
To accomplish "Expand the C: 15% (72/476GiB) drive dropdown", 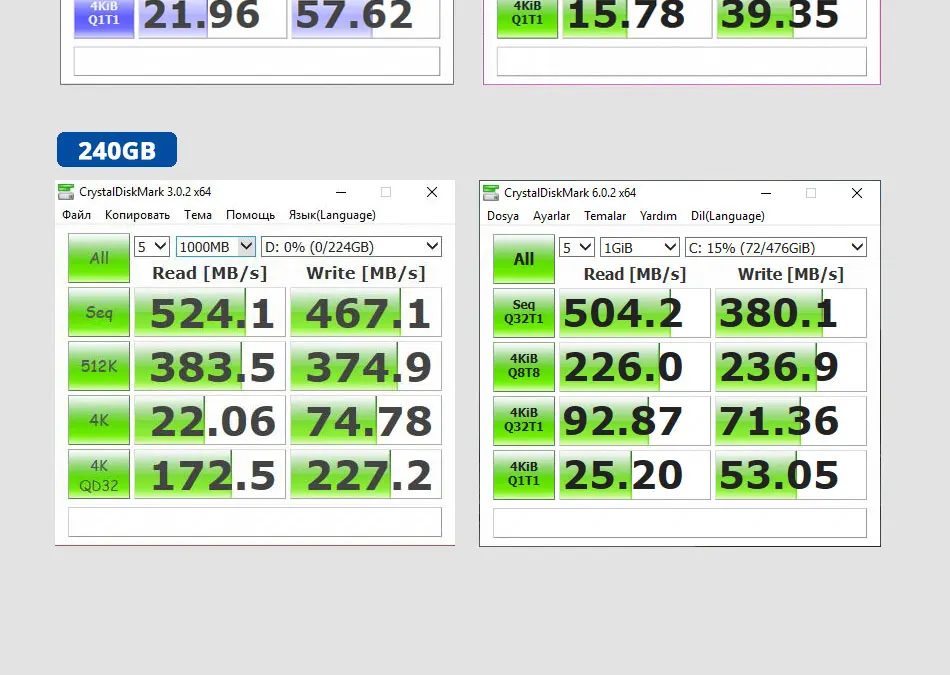I will coord(776,248).
